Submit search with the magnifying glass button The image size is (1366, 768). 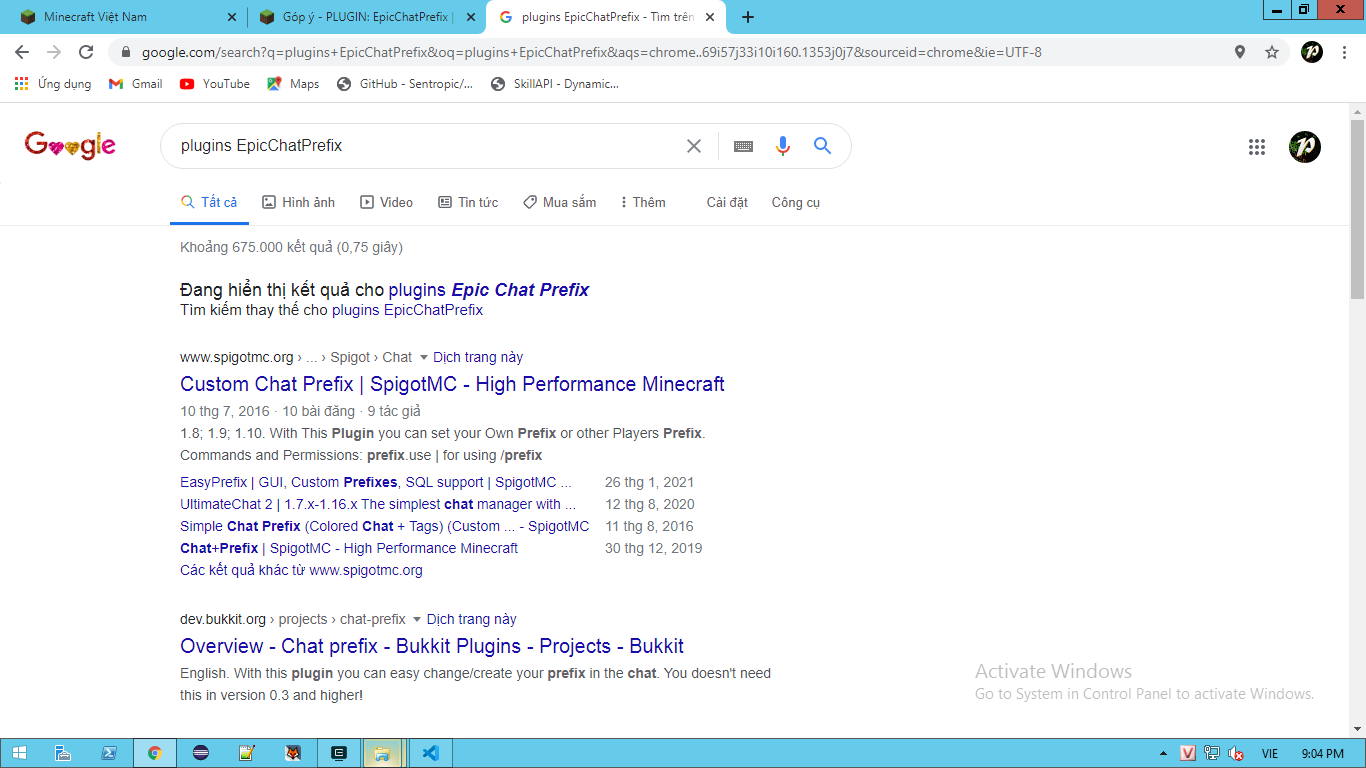(823, 146)
